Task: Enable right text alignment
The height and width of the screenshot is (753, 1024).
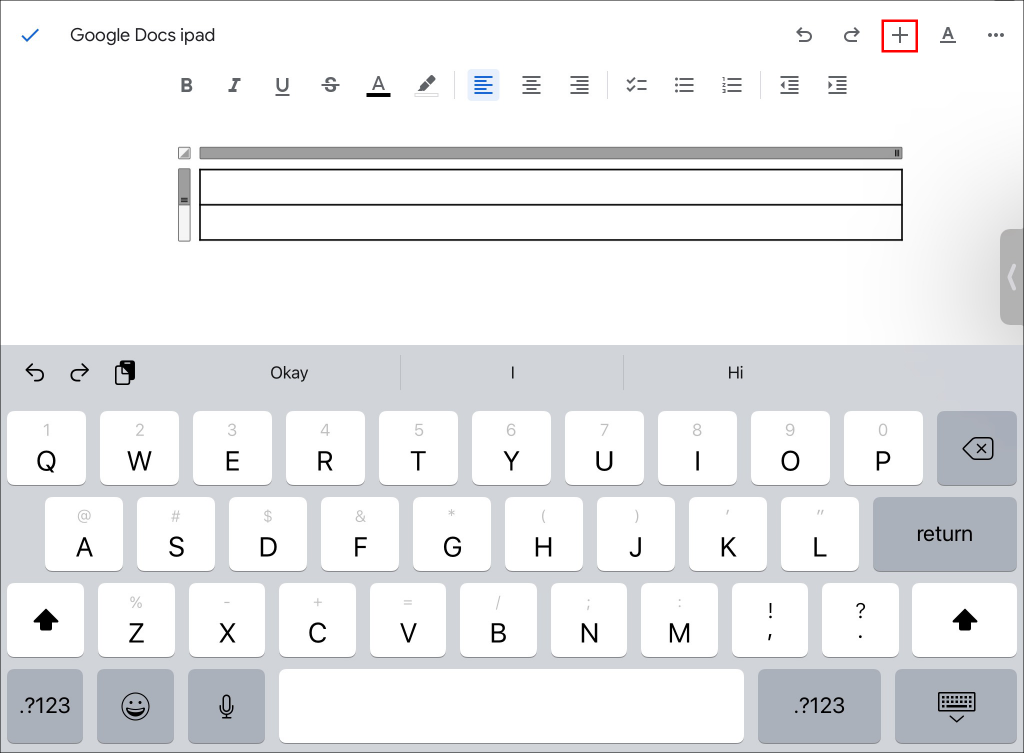Action: (579, 85)
